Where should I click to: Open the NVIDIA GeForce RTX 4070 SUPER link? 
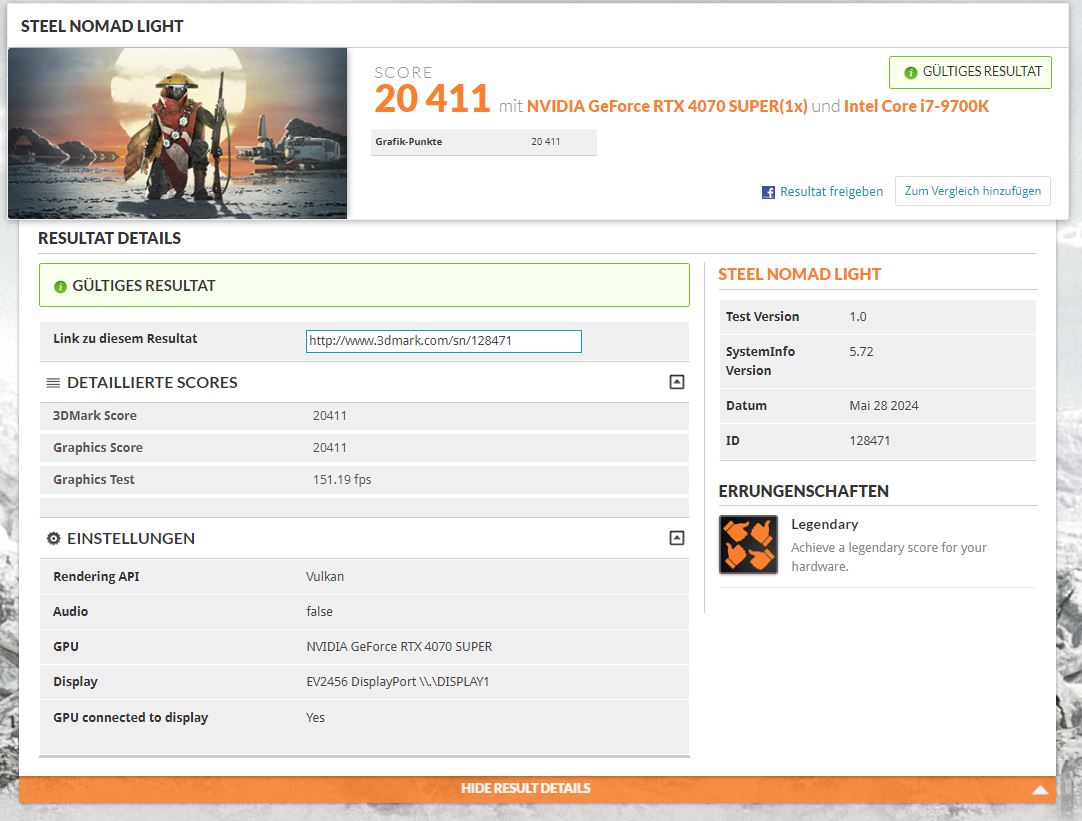point(667,106)
